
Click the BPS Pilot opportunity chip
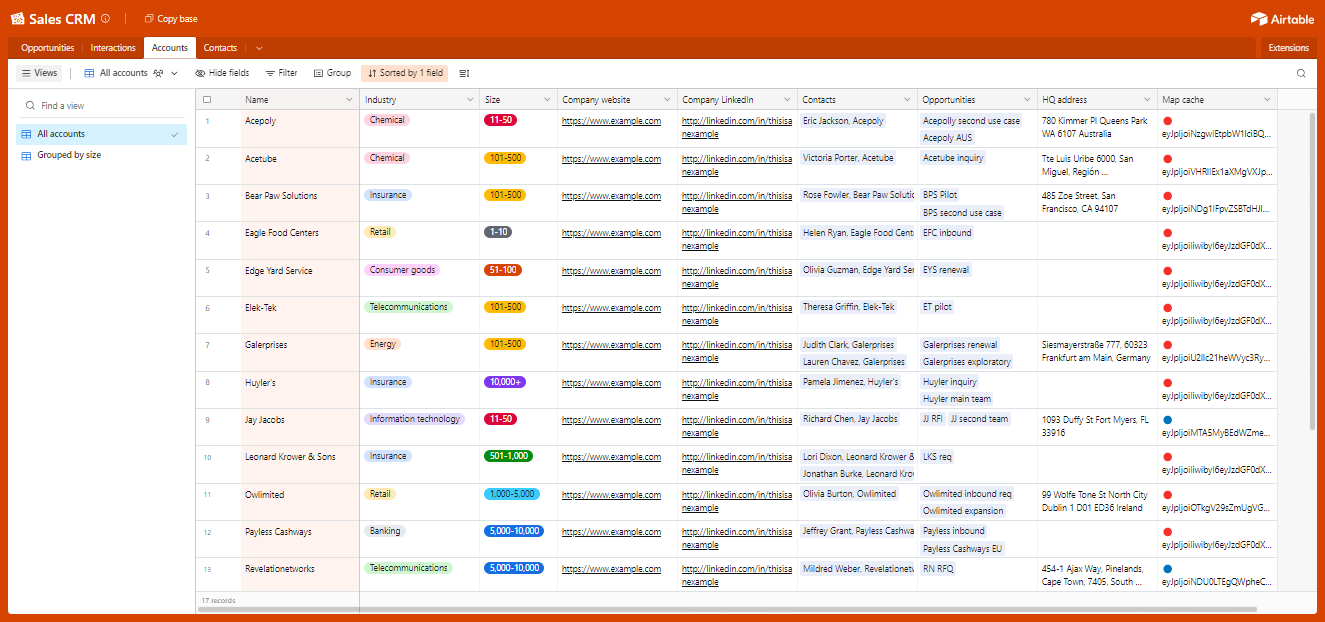point(940,195)
